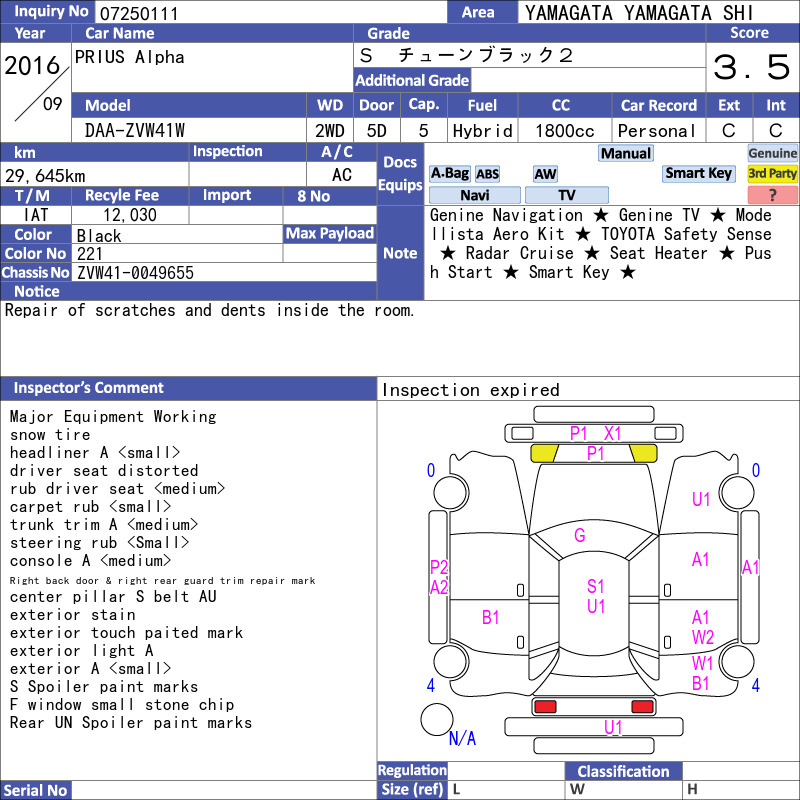Click the Max Payload label
Viewport: 800px width, 800px height.
pos(330,234)
